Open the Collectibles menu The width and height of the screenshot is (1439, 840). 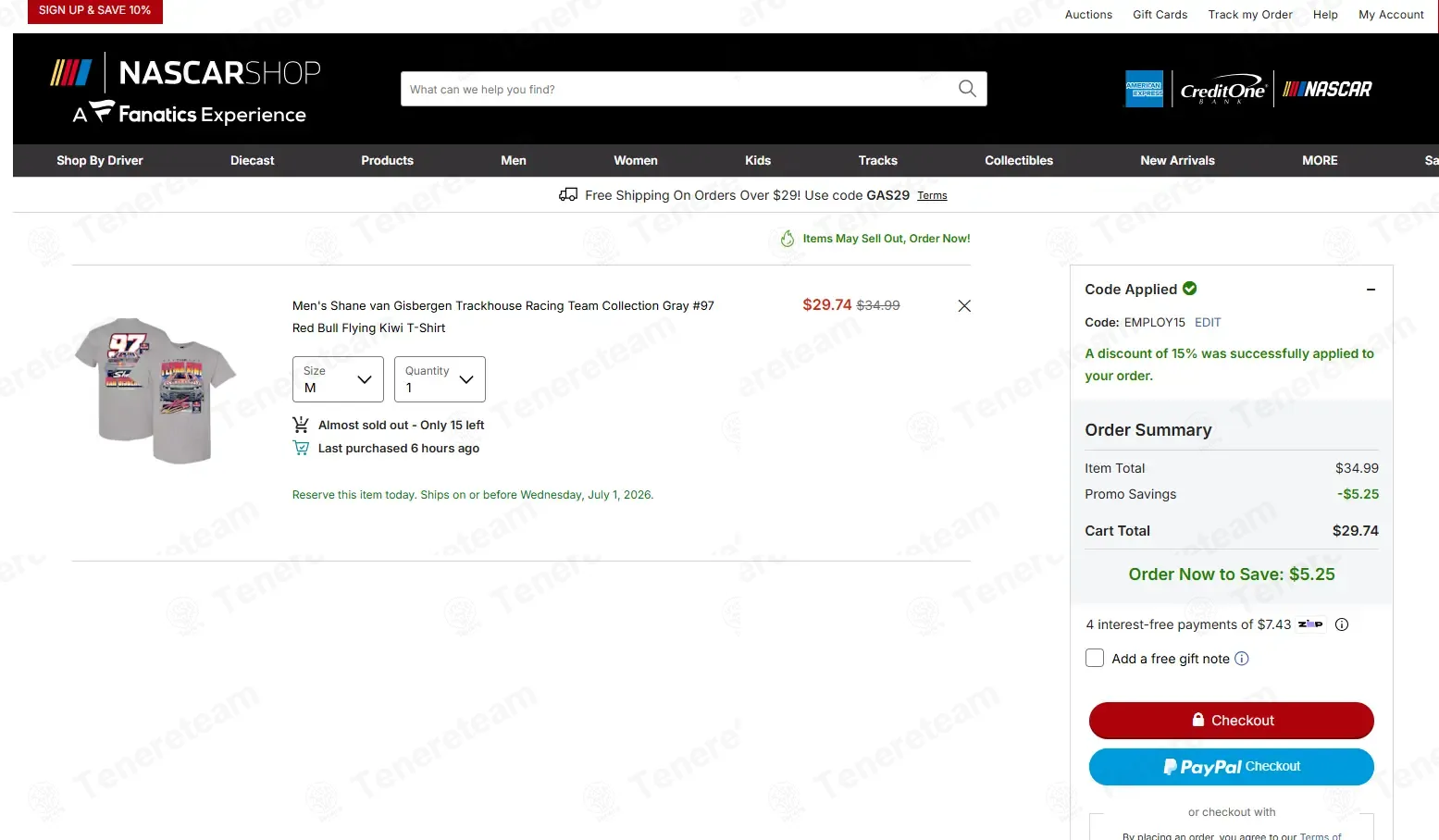(x=1019, y=160)
